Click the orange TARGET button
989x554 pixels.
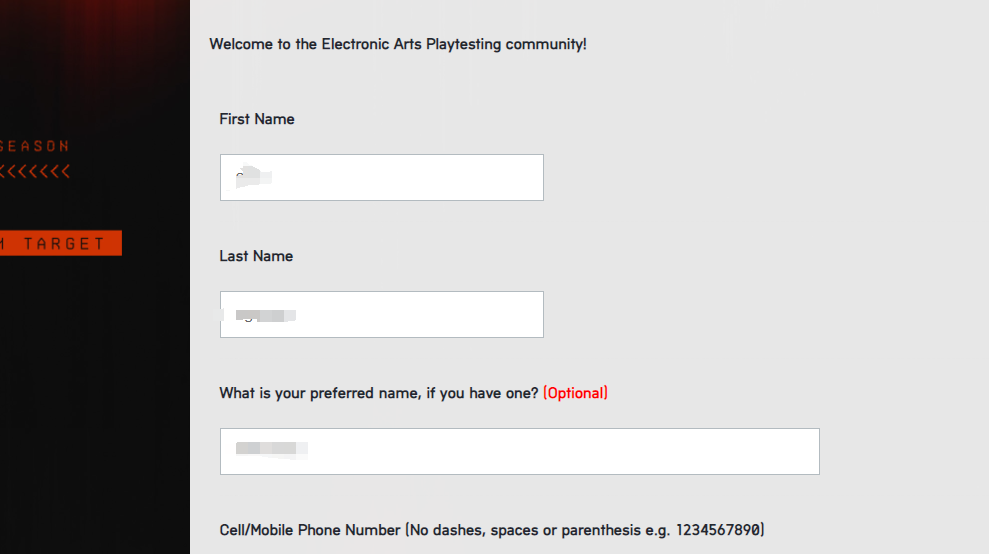pos(61,243)
